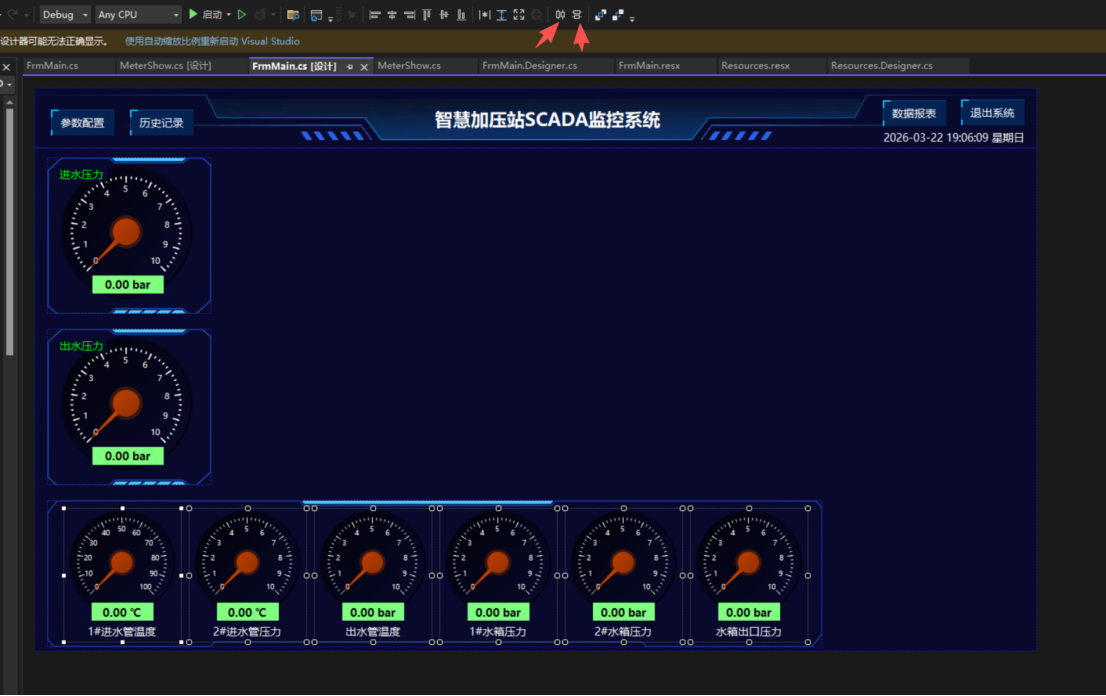Click the Align Lefts toolbar icon

point(375,15)
